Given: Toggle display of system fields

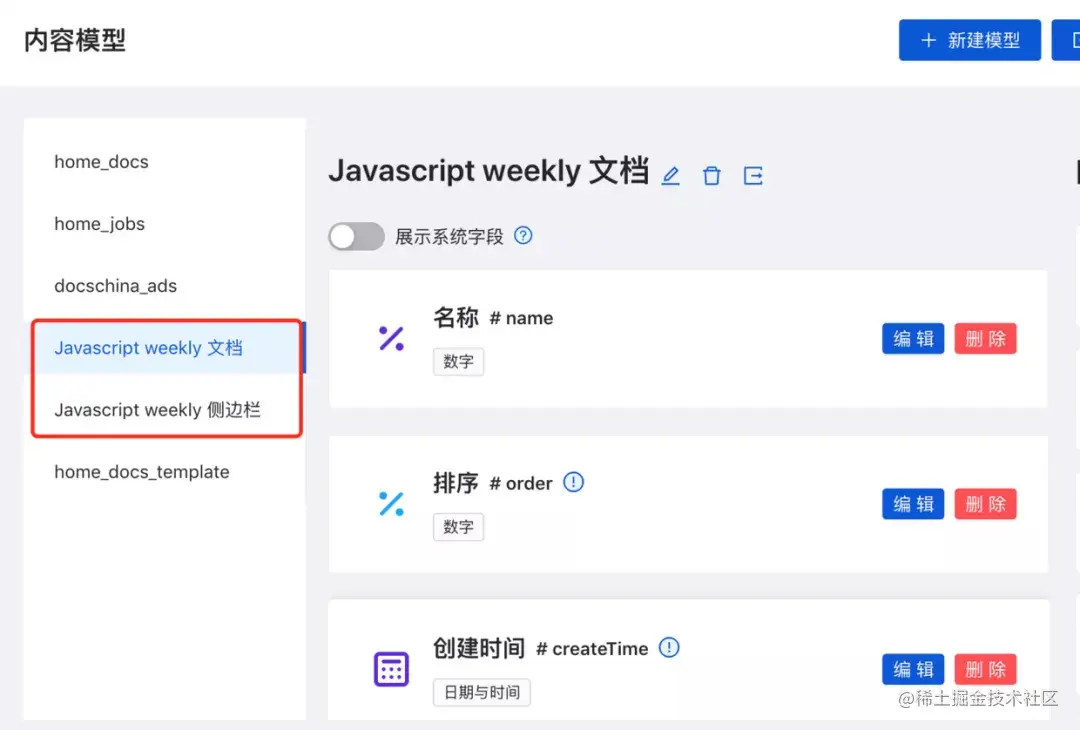Looking at the screenshot, I should 356,236.
